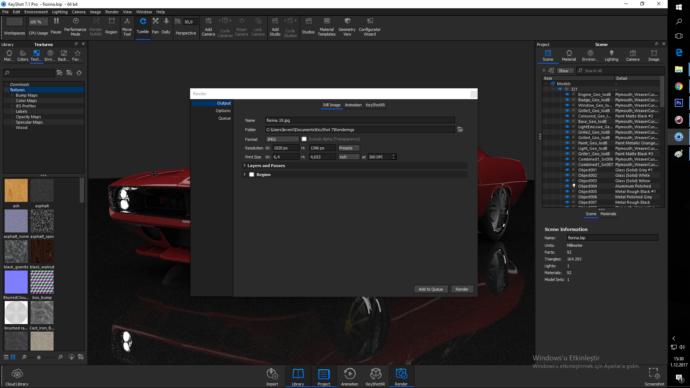Click the Import button in bottom toolbar
Screen dimensions: 690x388
pos(272,377)
